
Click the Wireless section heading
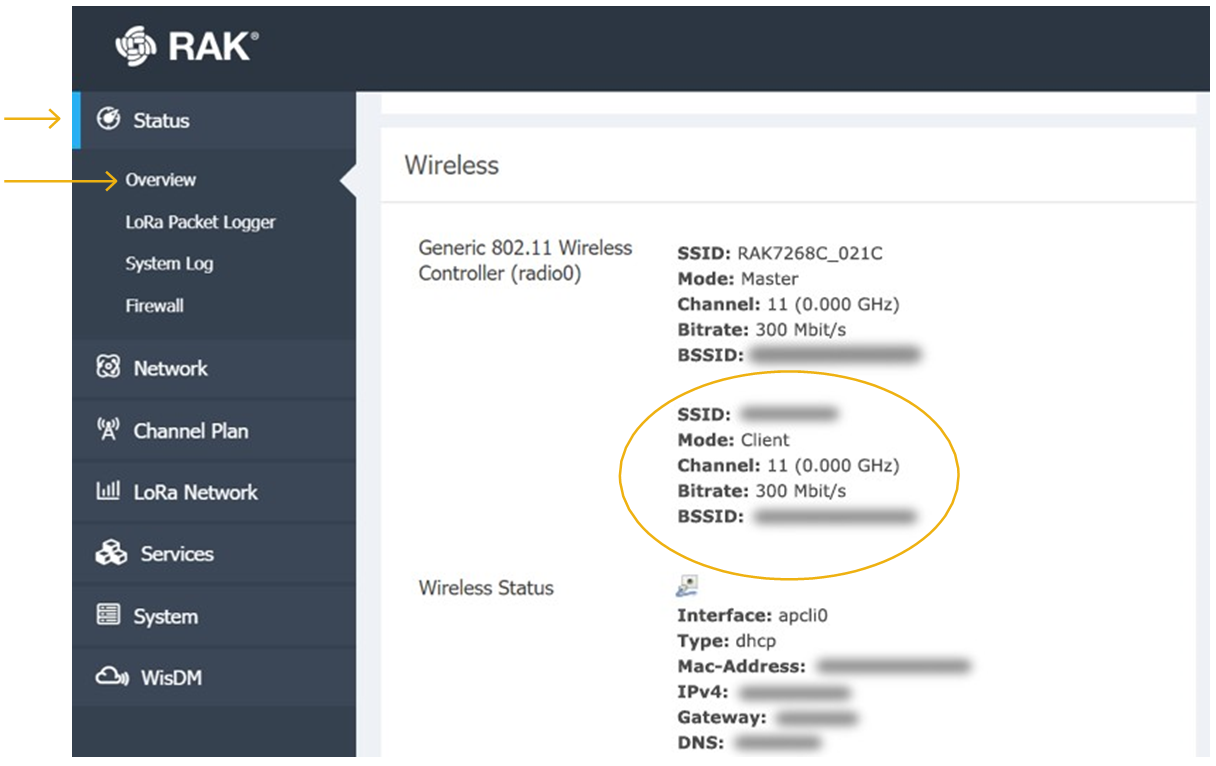[x=451, y=165]
